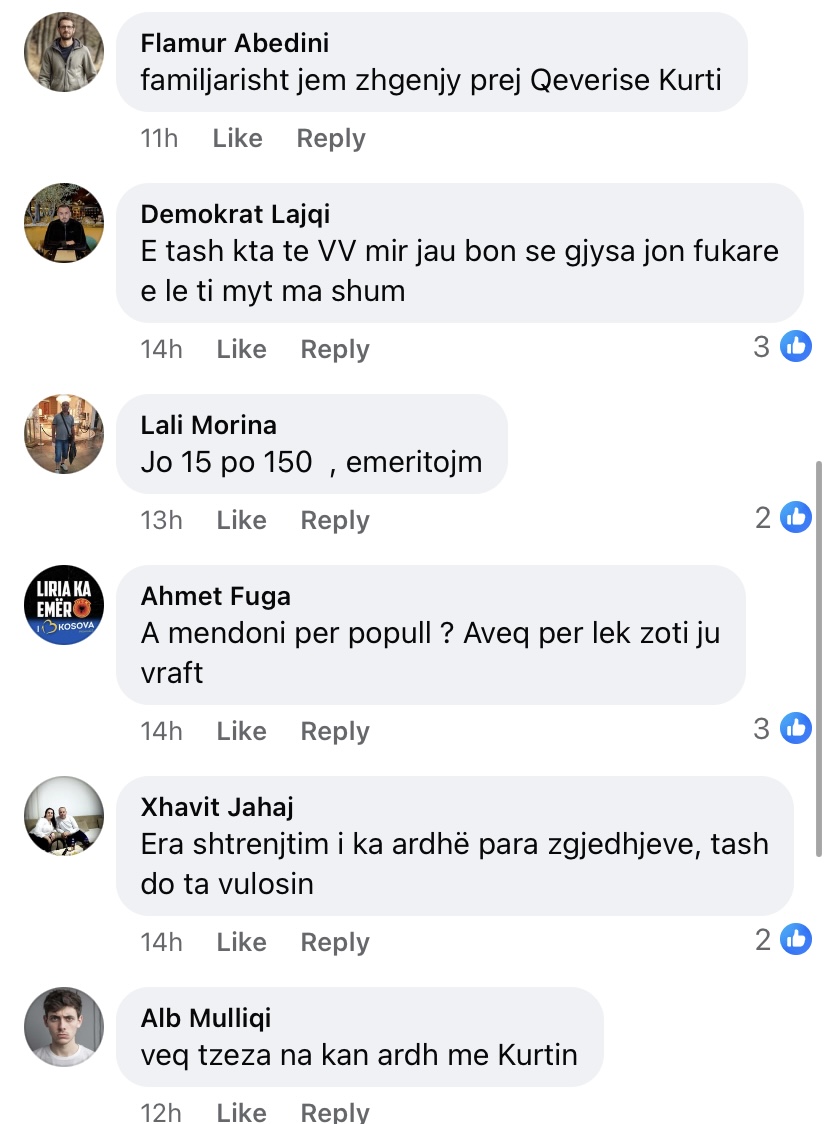Open Lali Morina's profile picture
This screenshot has width=828, height=1124.
click(64, 434)
